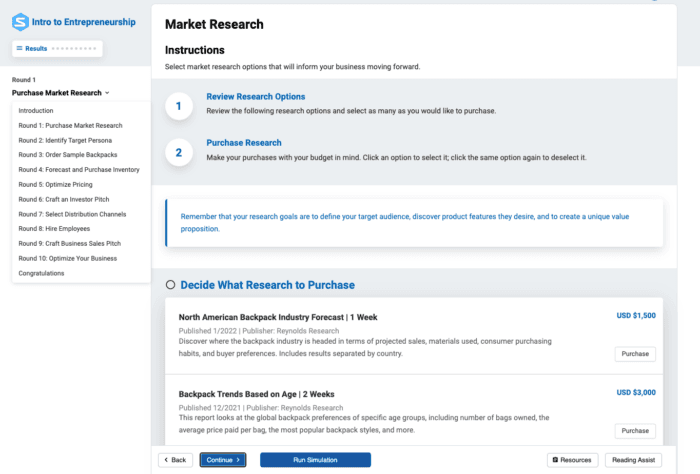Go to Round 10: Optimize Your Business
This screenshot has width=700, height=474.
click(67, 258)
